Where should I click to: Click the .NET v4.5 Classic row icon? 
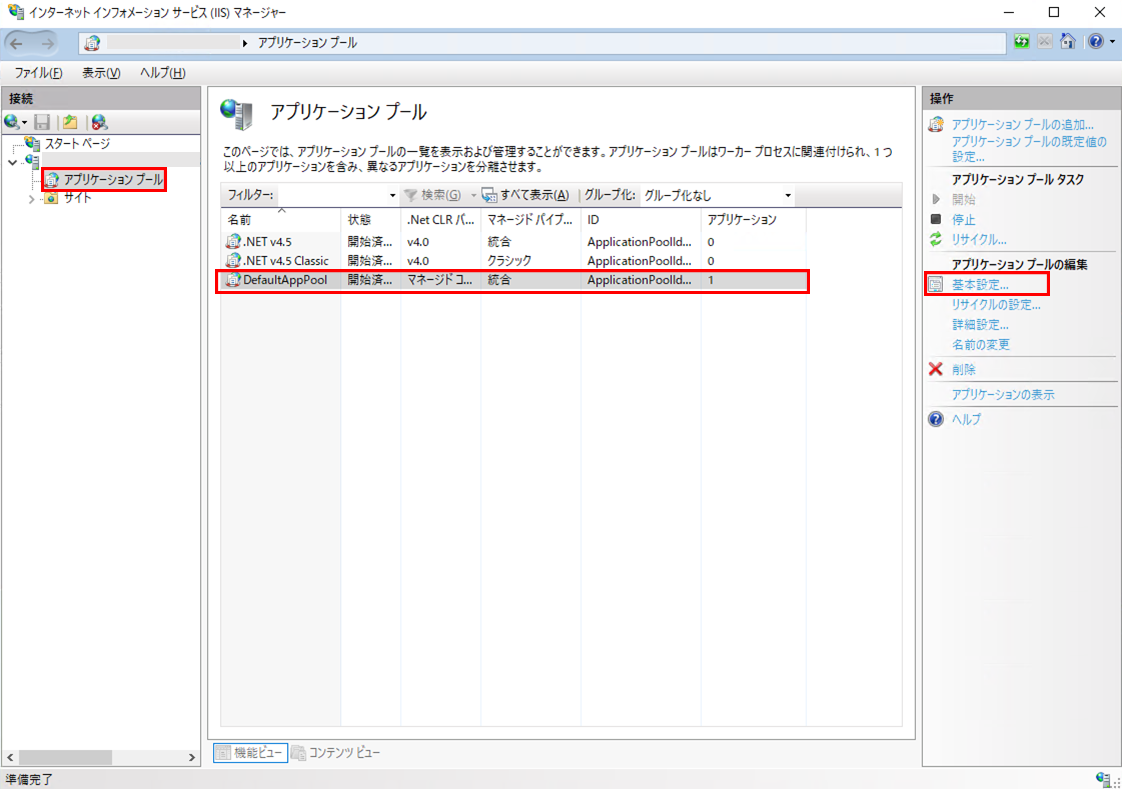coord(233,260)
